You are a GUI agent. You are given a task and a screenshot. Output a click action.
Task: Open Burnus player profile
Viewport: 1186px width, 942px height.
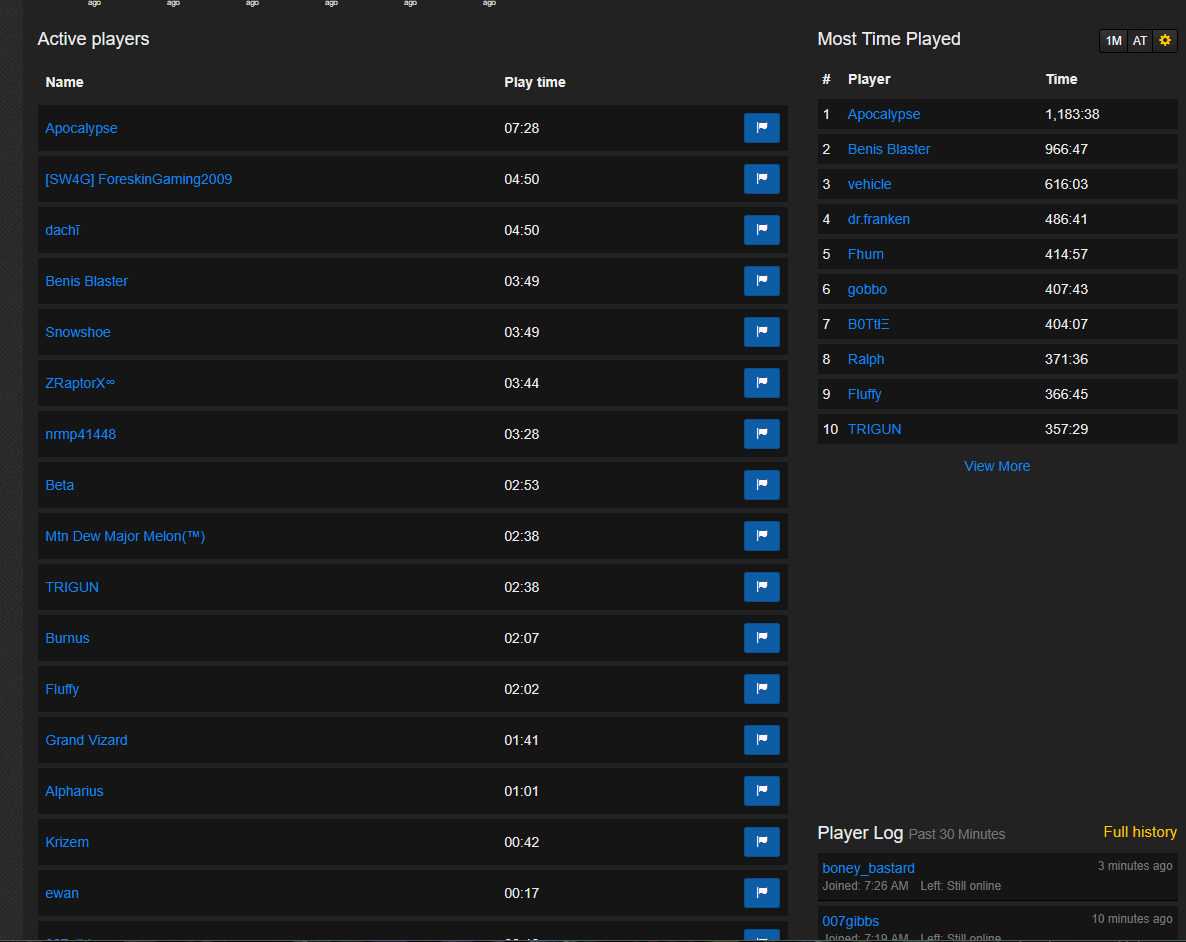tap(67, 638)
